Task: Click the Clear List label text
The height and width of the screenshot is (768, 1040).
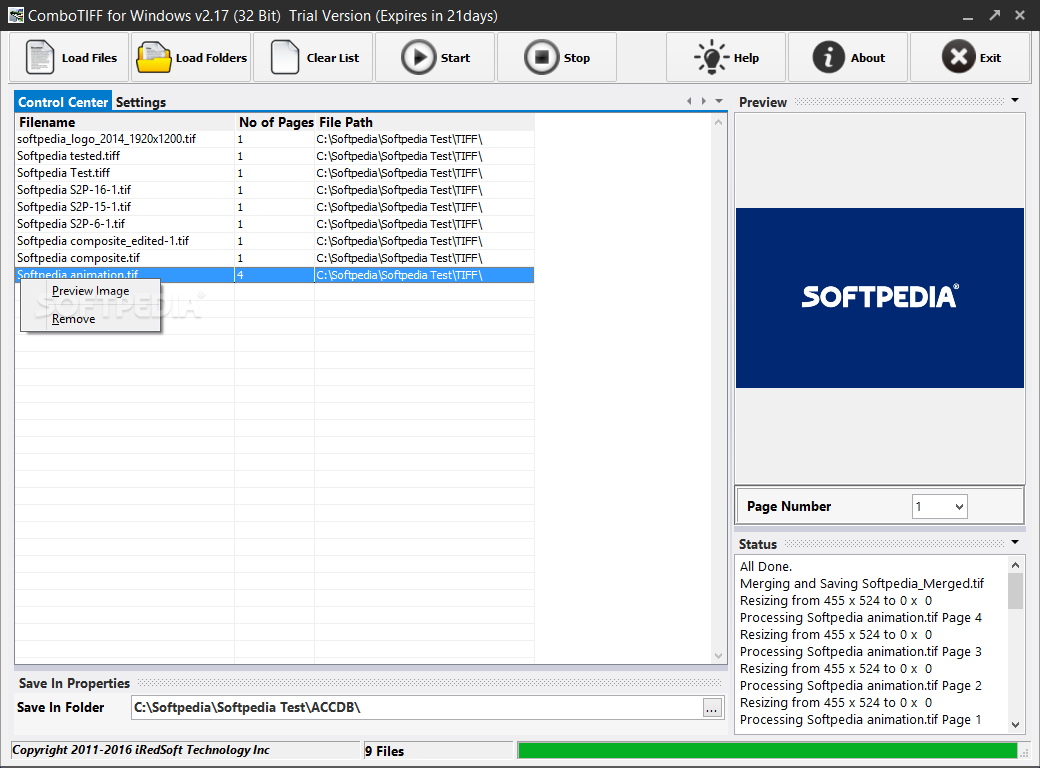Action: click(332, 58)
